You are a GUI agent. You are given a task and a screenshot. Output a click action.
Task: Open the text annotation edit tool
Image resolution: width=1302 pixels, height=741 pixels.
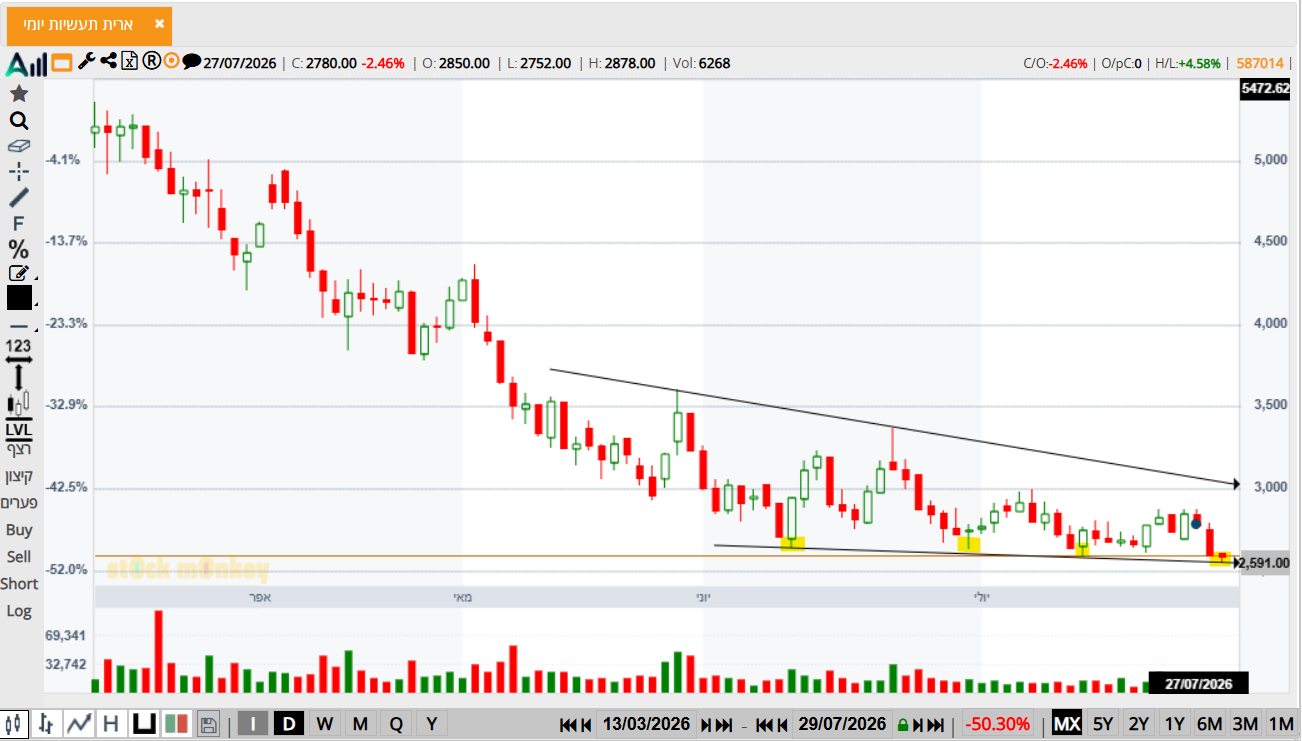pos(19,273)
